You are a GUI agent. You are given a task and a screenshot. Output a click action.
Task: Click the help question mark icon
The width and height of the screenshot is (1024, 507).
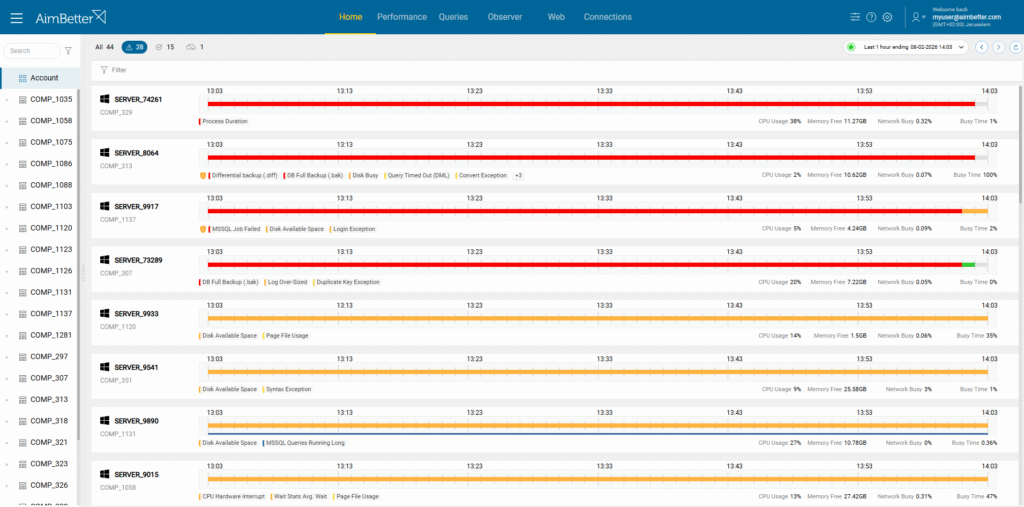pyautogui.click(x=871, y=17)
